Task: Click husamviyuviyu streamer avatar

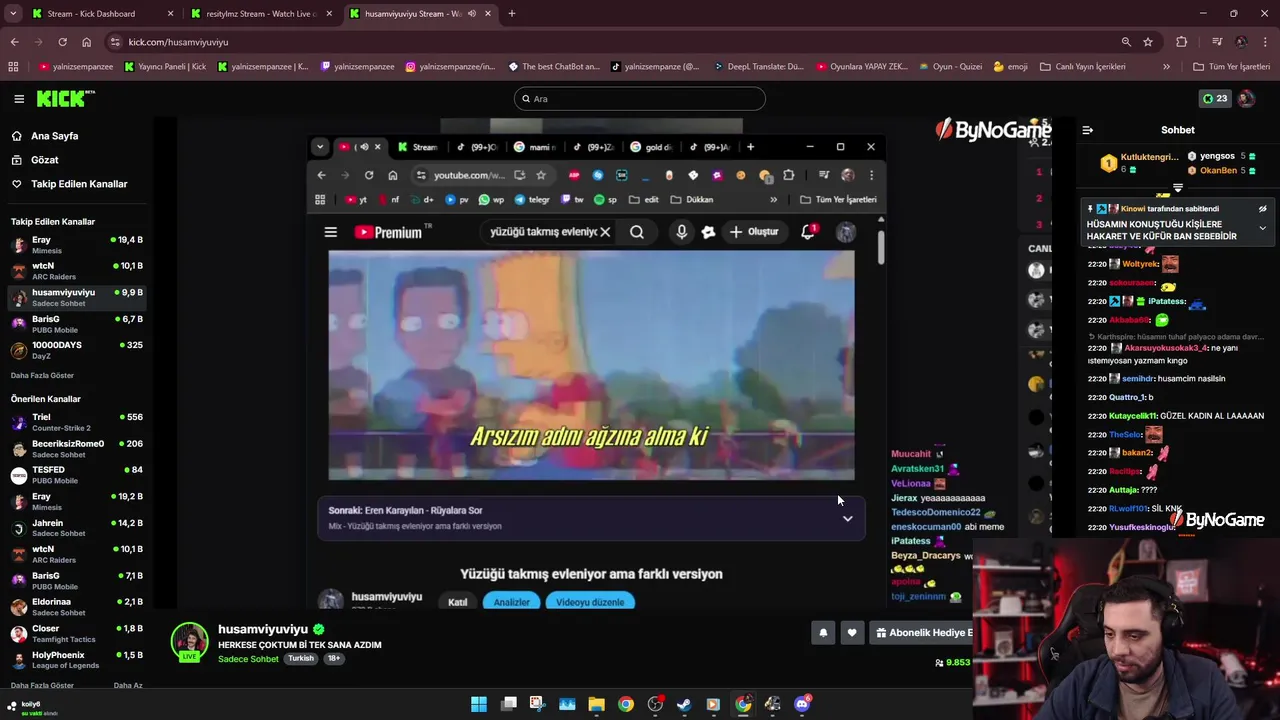Action: pos(189,641)
